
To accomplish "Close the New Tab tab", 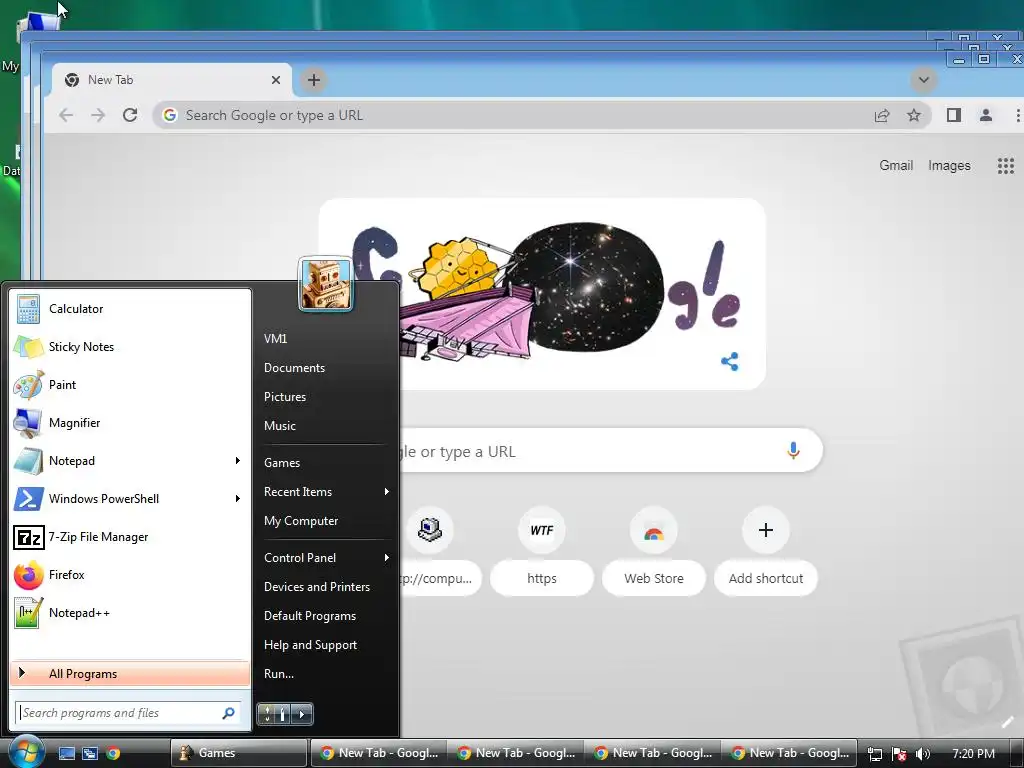I will click(x=276, y=80).
